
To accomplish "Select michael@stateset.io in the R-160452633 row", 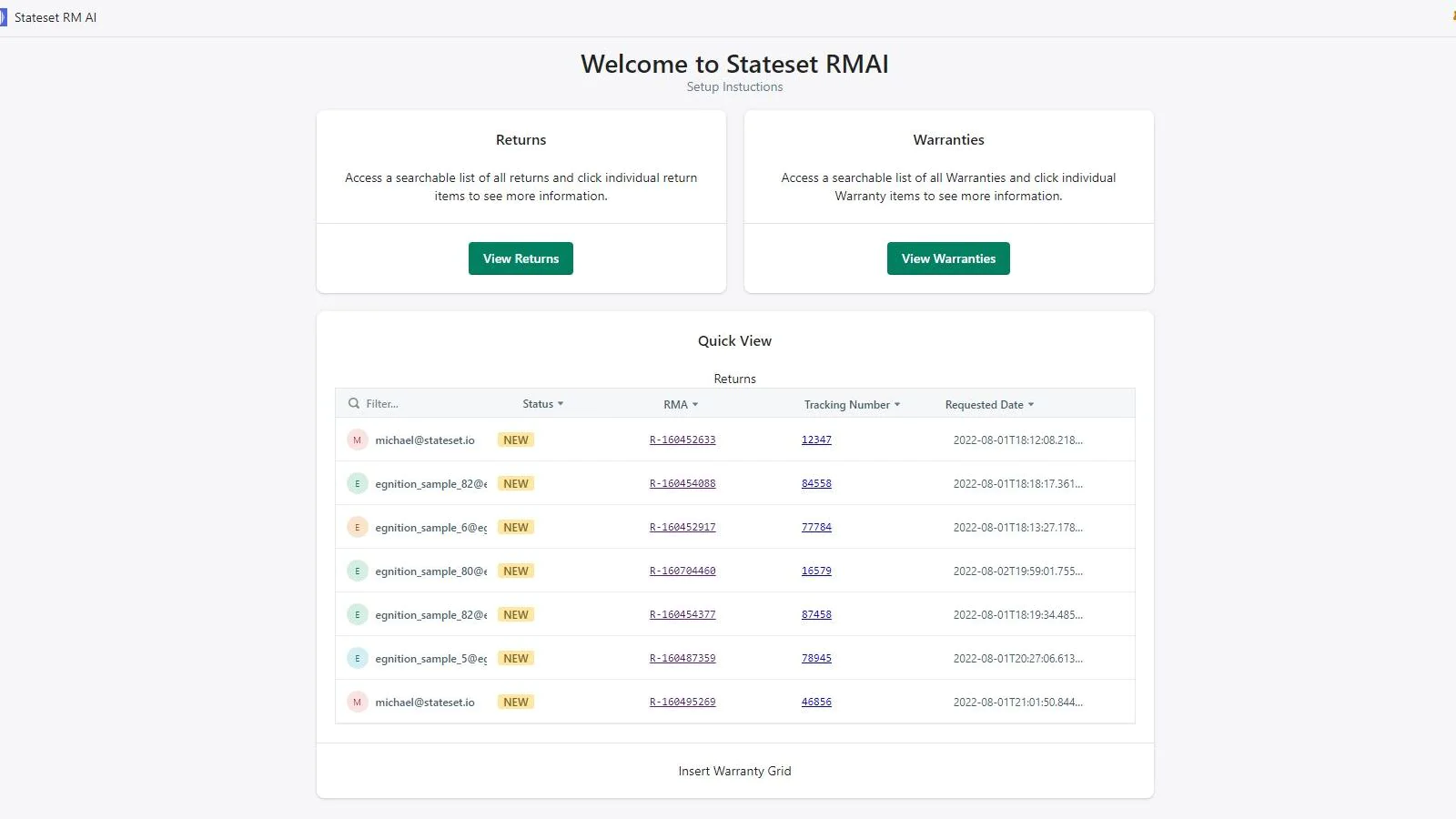I will [425, 440].
